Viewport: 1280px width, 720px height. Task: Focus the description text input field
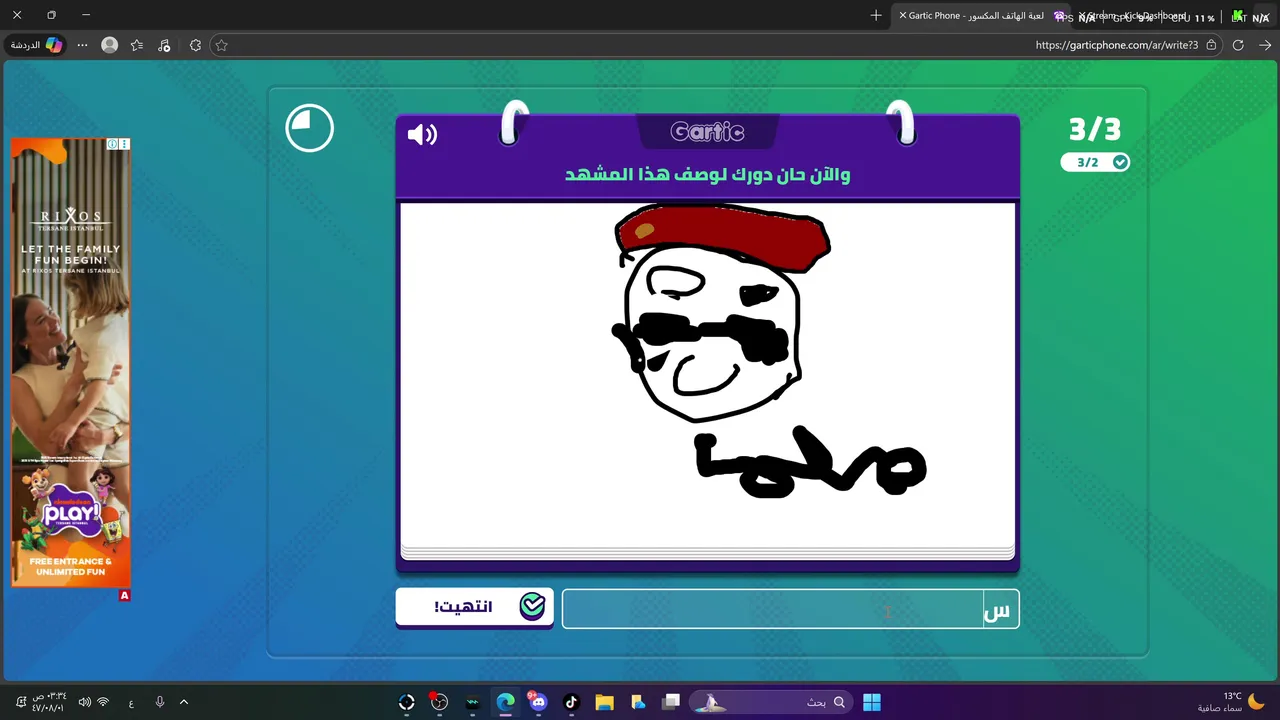(x=790, y=609)
